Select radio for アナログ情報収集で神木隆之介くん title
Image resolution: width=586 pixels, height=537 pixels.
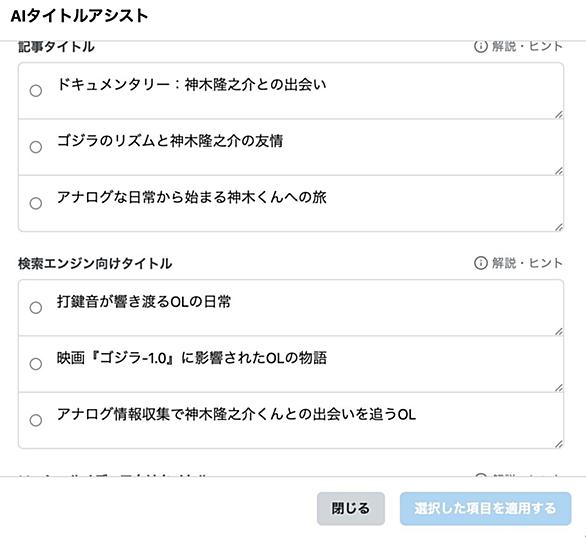click(x=36, y=420)
